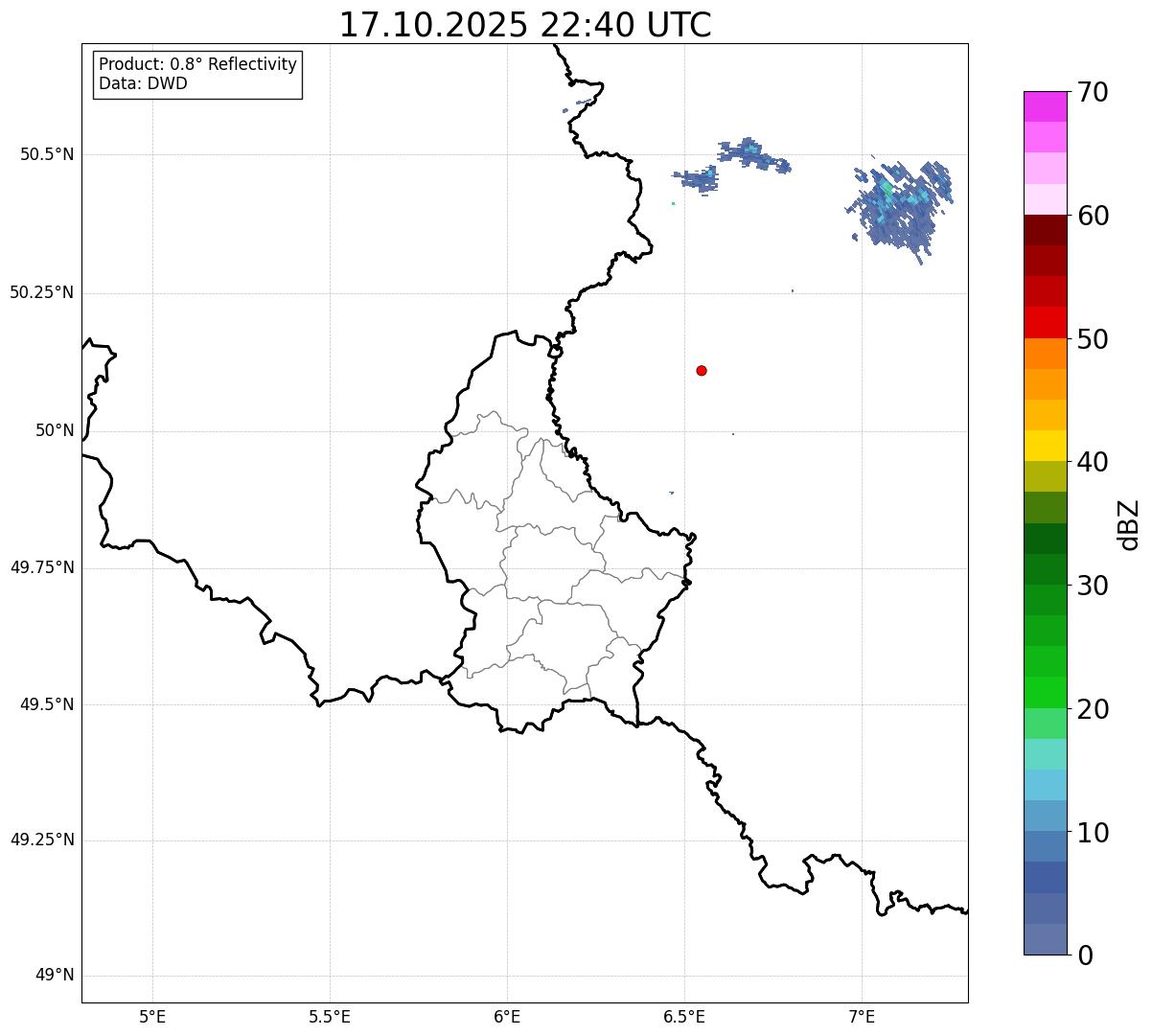
Task: Click the latitude label '49°N'
Action: point(55,976)
